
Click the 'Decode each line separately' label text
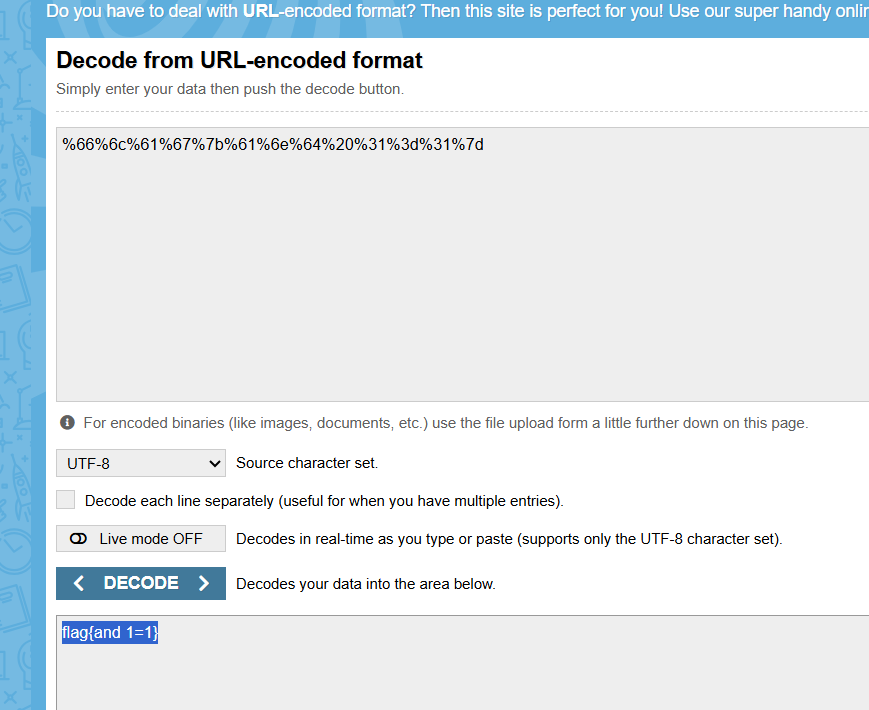(x=324, y=501)
